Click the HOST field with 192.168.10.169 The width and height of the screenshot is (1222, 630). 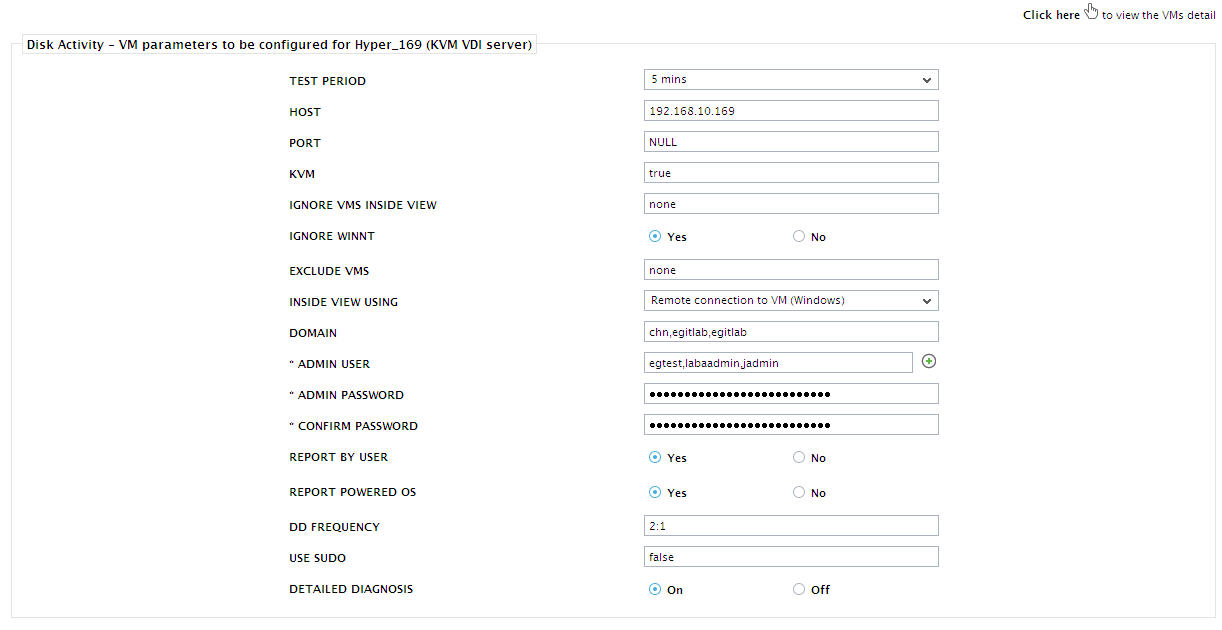pos(791,111)
